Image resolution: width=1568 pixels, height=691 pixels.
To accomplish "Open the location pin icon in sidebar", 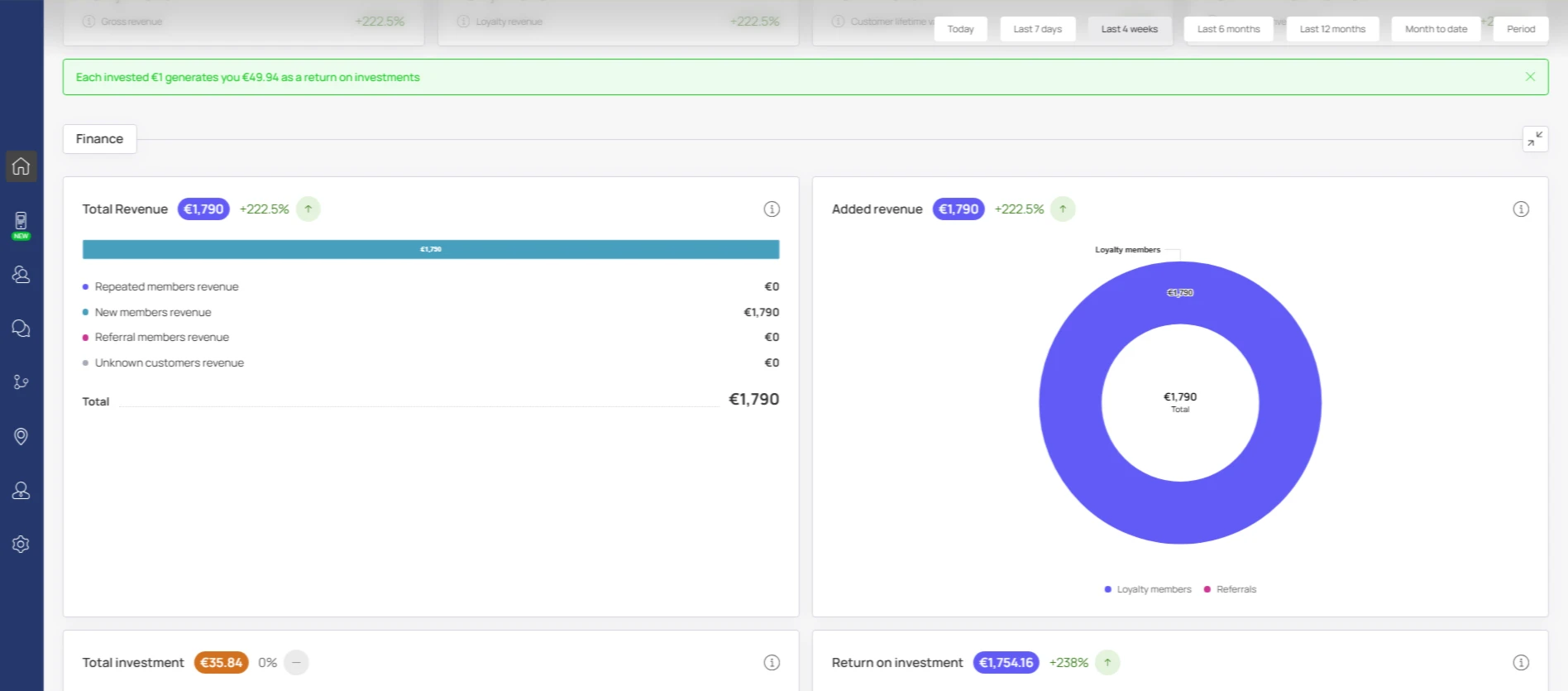I will click(x=21, y=436).
